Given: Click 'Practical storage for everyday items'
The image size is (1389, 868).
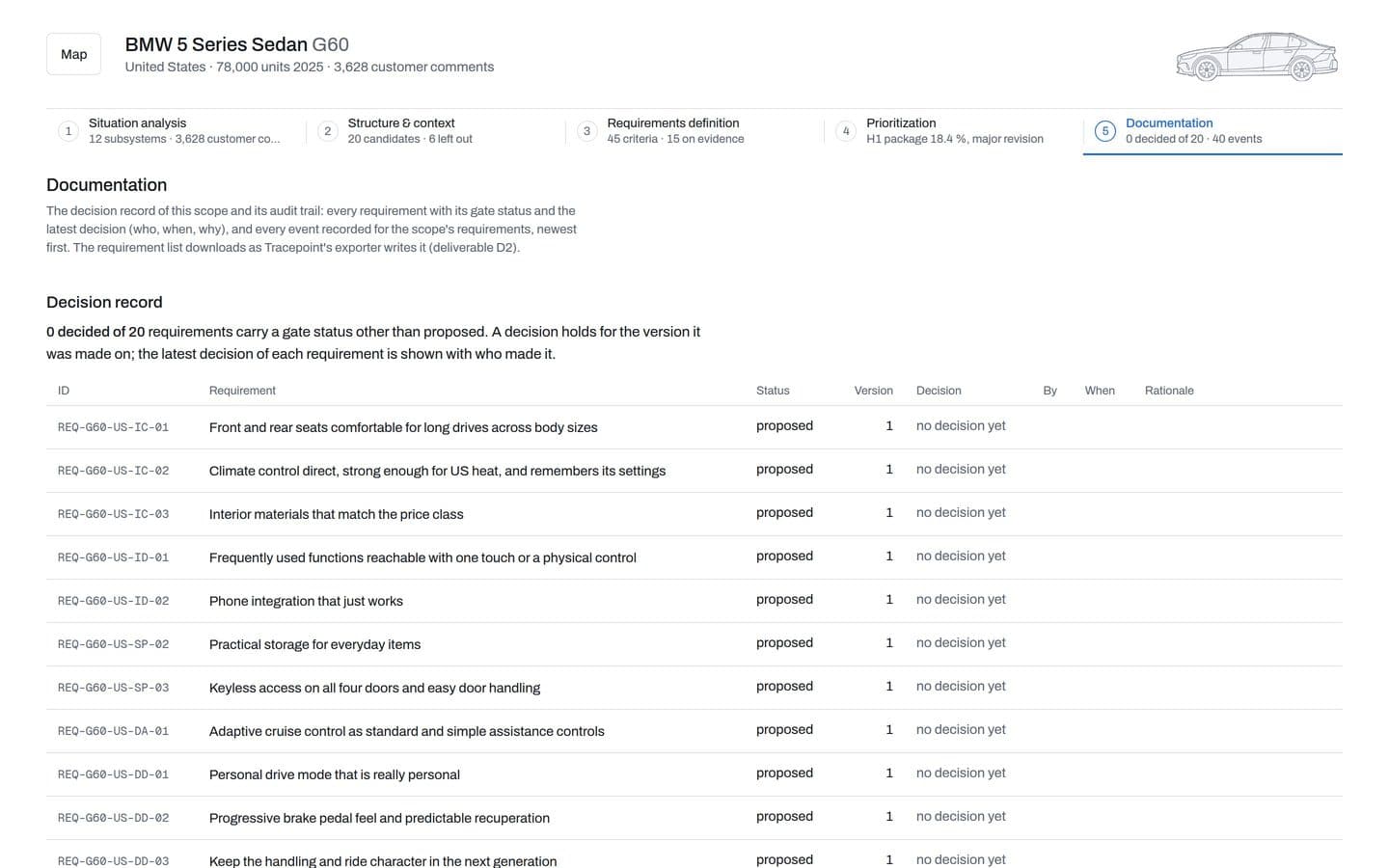Looking at the screenshot, I should [314, 644].
